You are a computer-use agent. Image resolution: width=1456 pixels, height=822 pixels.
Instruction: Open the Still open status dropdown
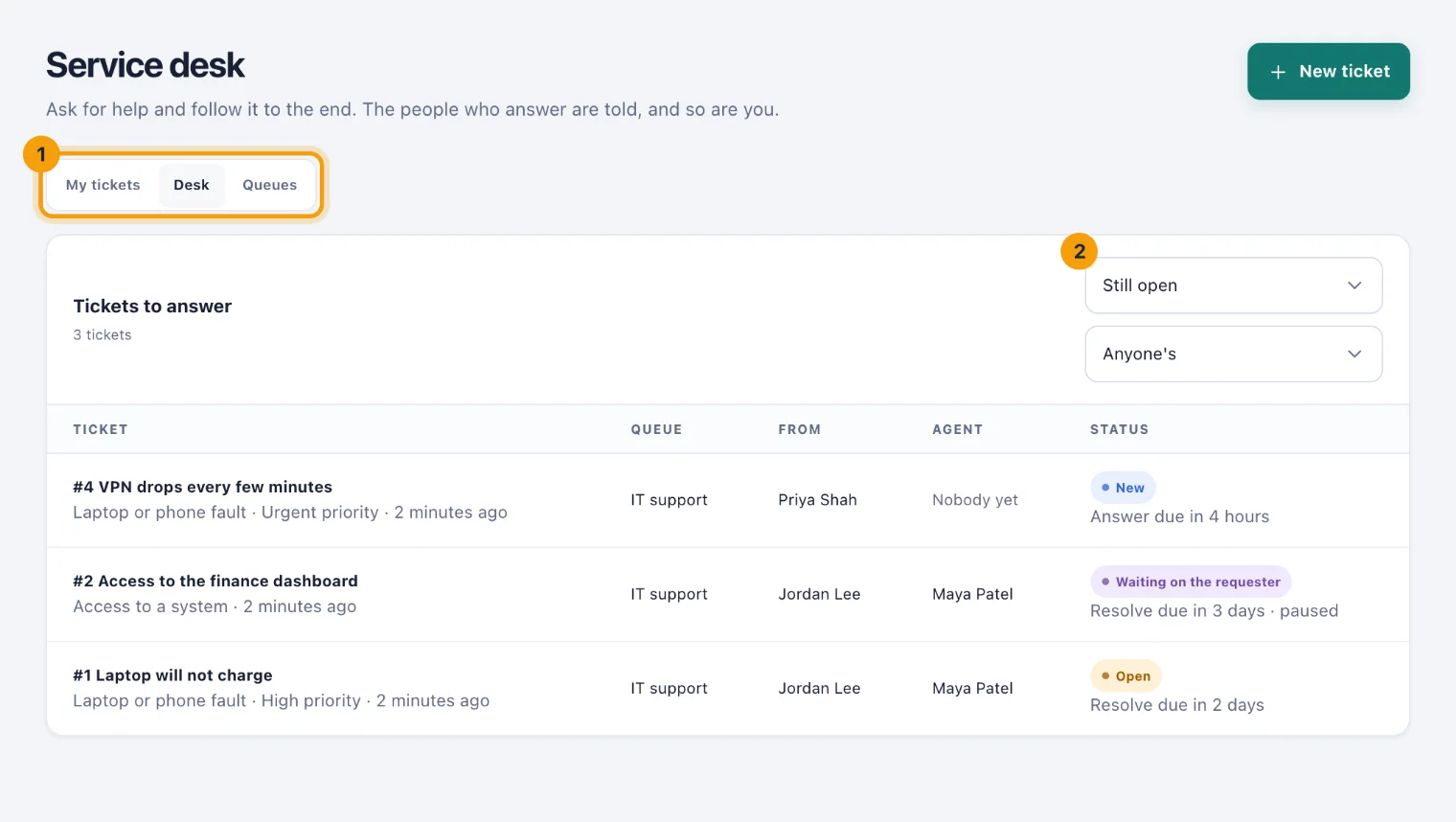tap(1234, 285)
